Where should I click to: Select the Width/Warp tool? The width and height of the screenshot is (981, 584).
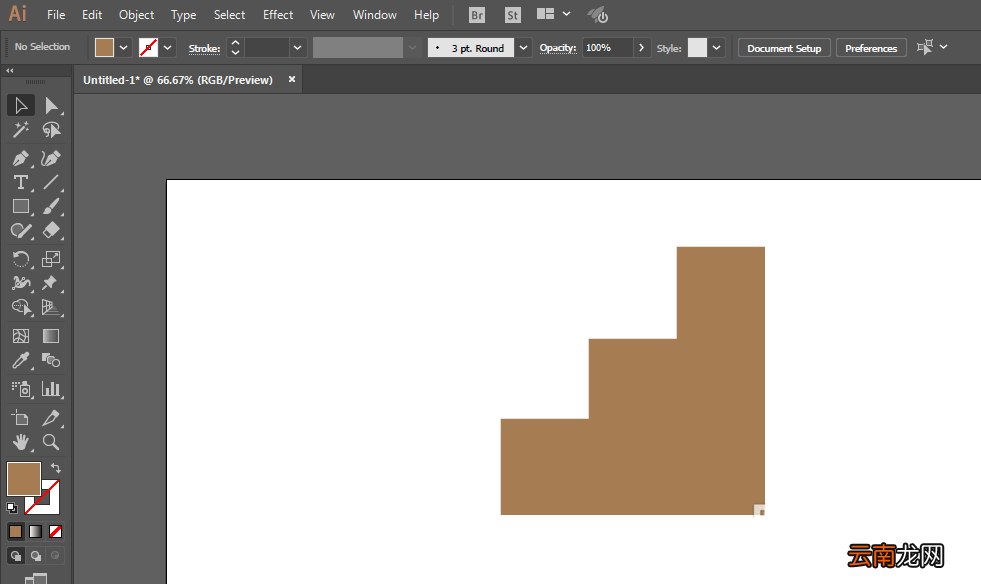[x=21, y=283]
